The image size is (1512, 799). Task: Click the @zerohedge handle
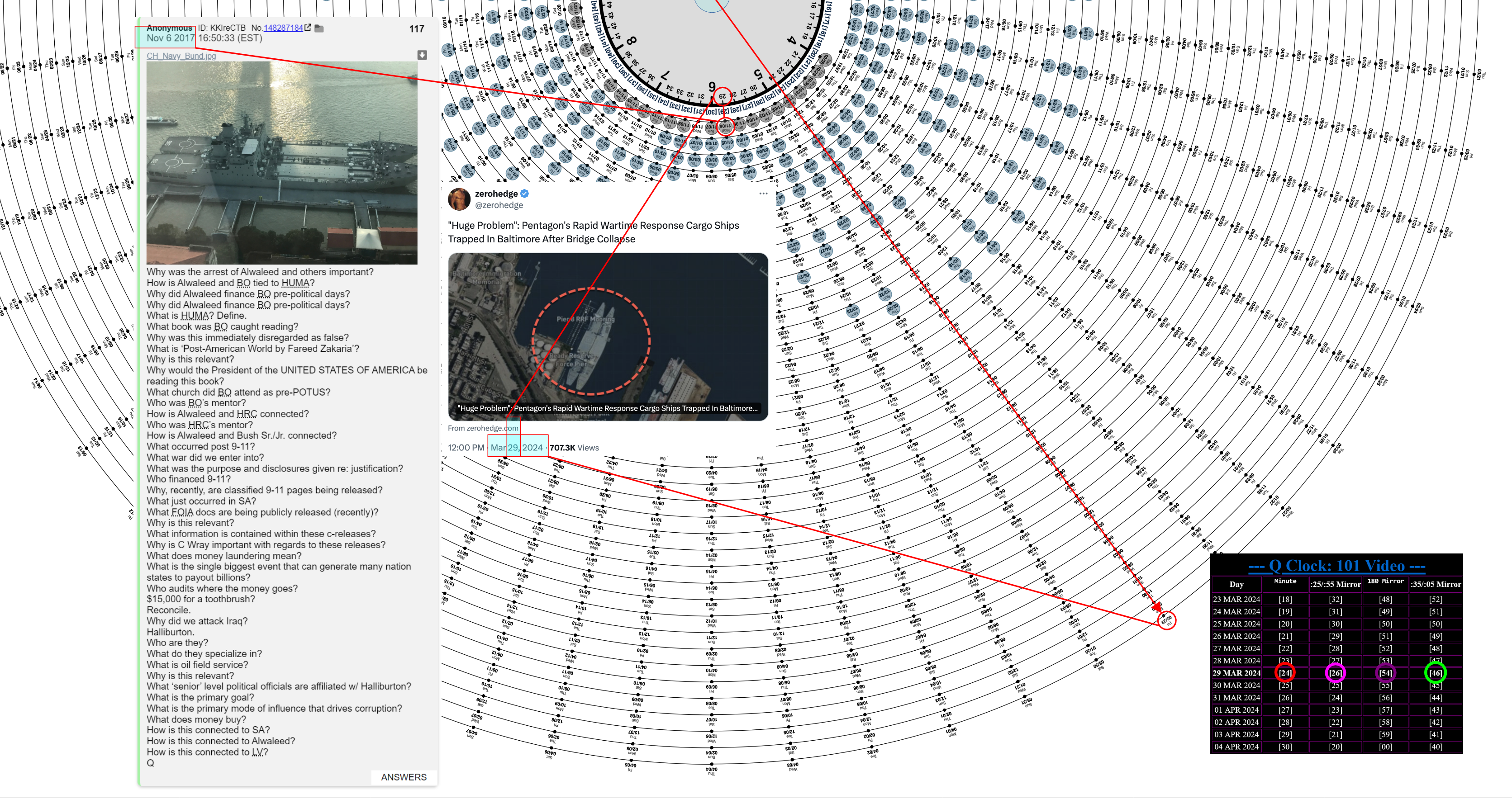[499, 205]
